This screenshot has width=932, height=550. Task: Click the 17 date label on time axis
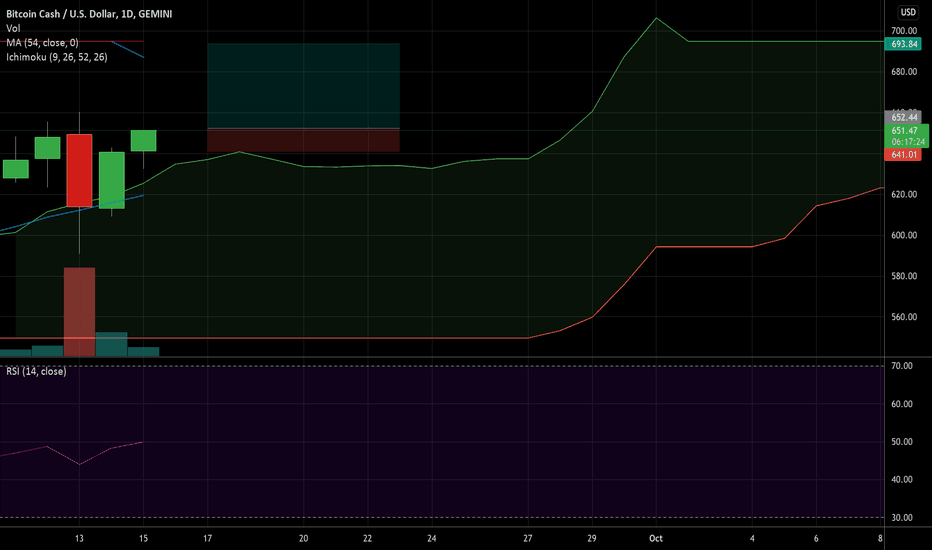207,538
